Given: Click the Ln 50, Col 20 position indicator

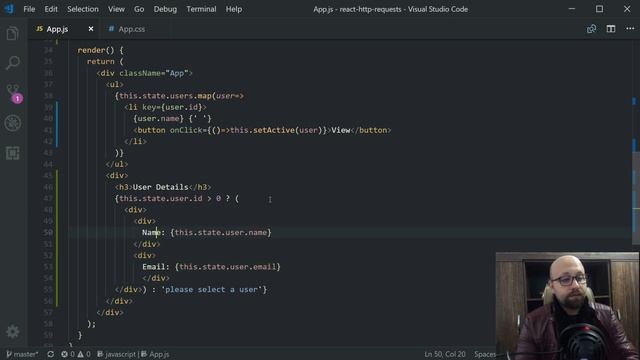Looking at the screenshot, I should tap(444, 354).
